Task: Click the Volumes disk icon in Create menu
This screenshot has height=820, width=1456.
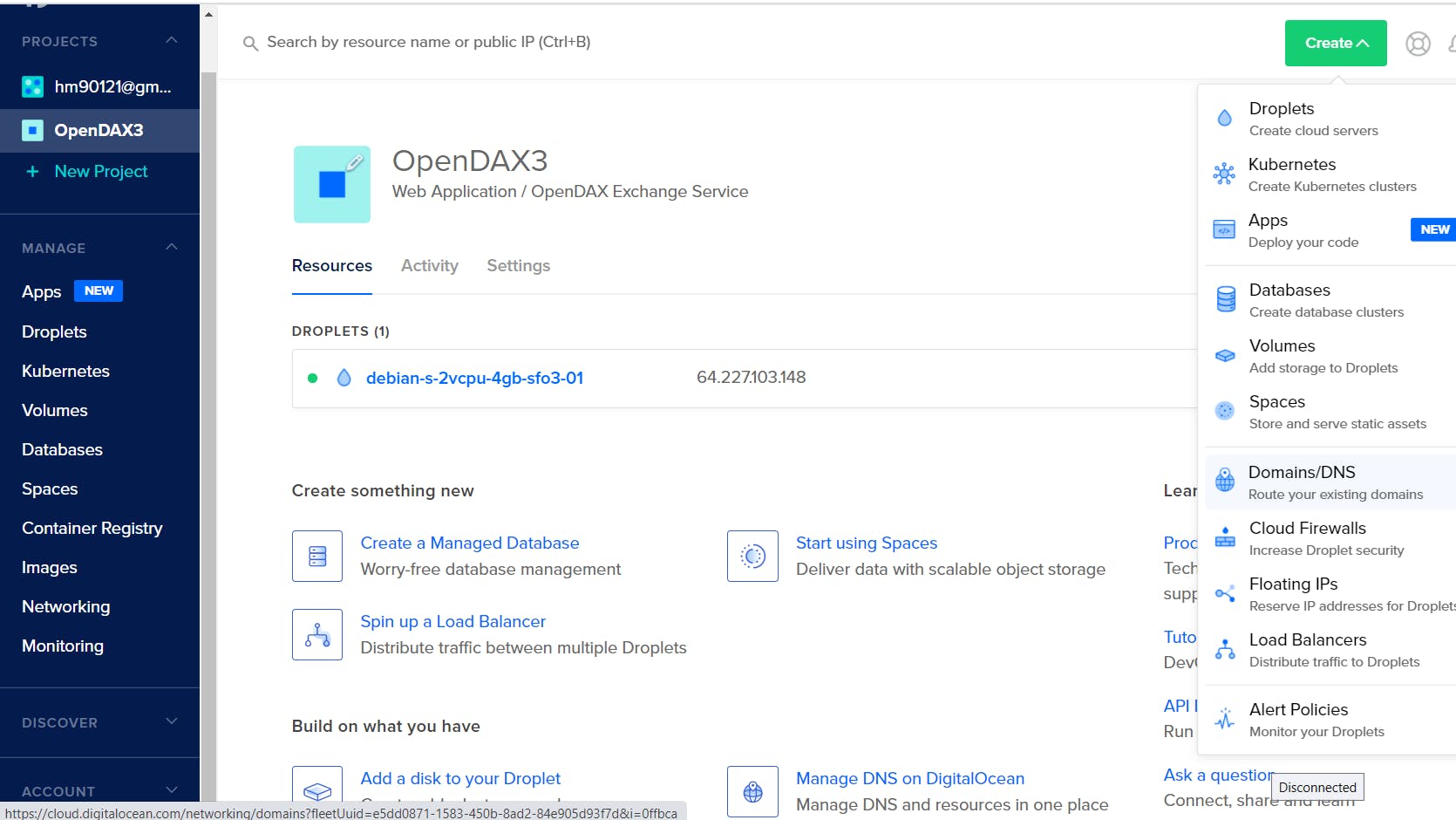Action: pyautogui.click(x=1225, y=356)
